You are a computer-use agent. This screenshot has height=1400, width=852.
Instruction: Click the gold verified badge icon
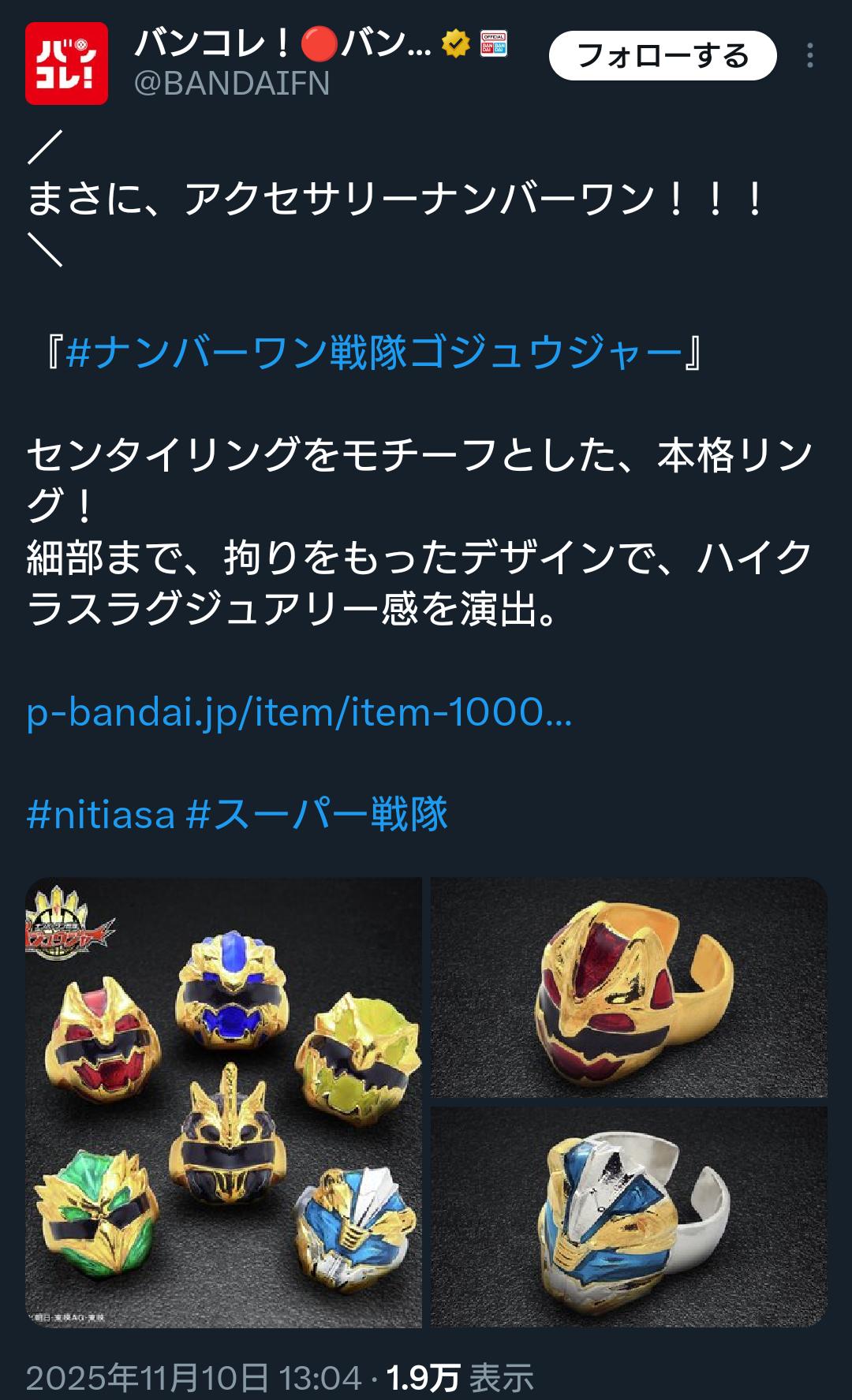pyautogui.click(x=456, y=43)
